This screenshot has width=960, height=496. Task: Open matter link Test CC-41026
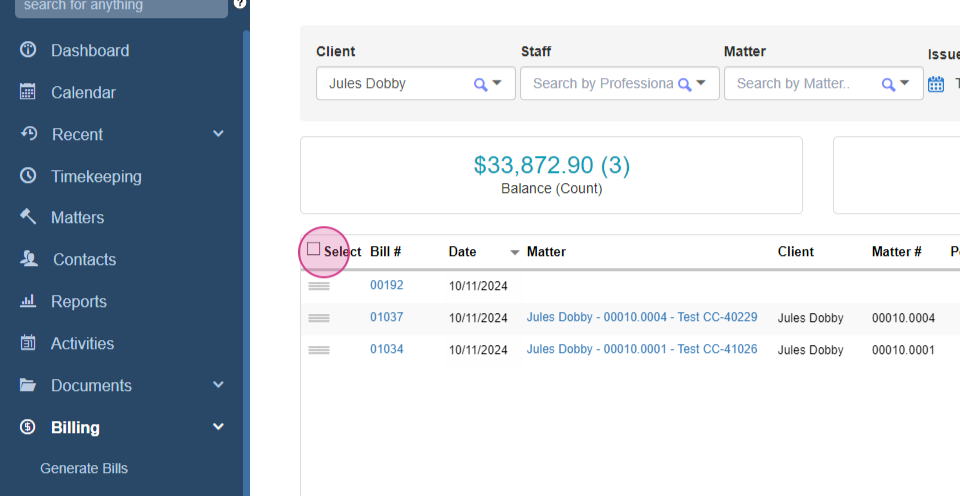click(642, 349)
